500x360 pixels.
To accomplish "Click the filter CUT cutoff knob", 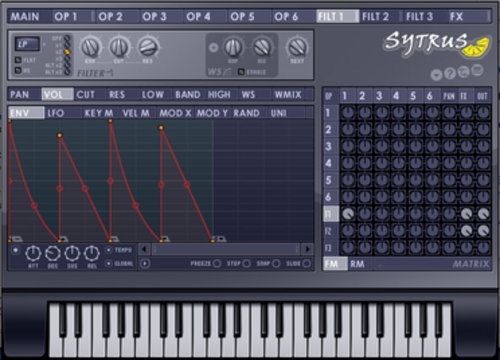I will [x=119, y=47].
